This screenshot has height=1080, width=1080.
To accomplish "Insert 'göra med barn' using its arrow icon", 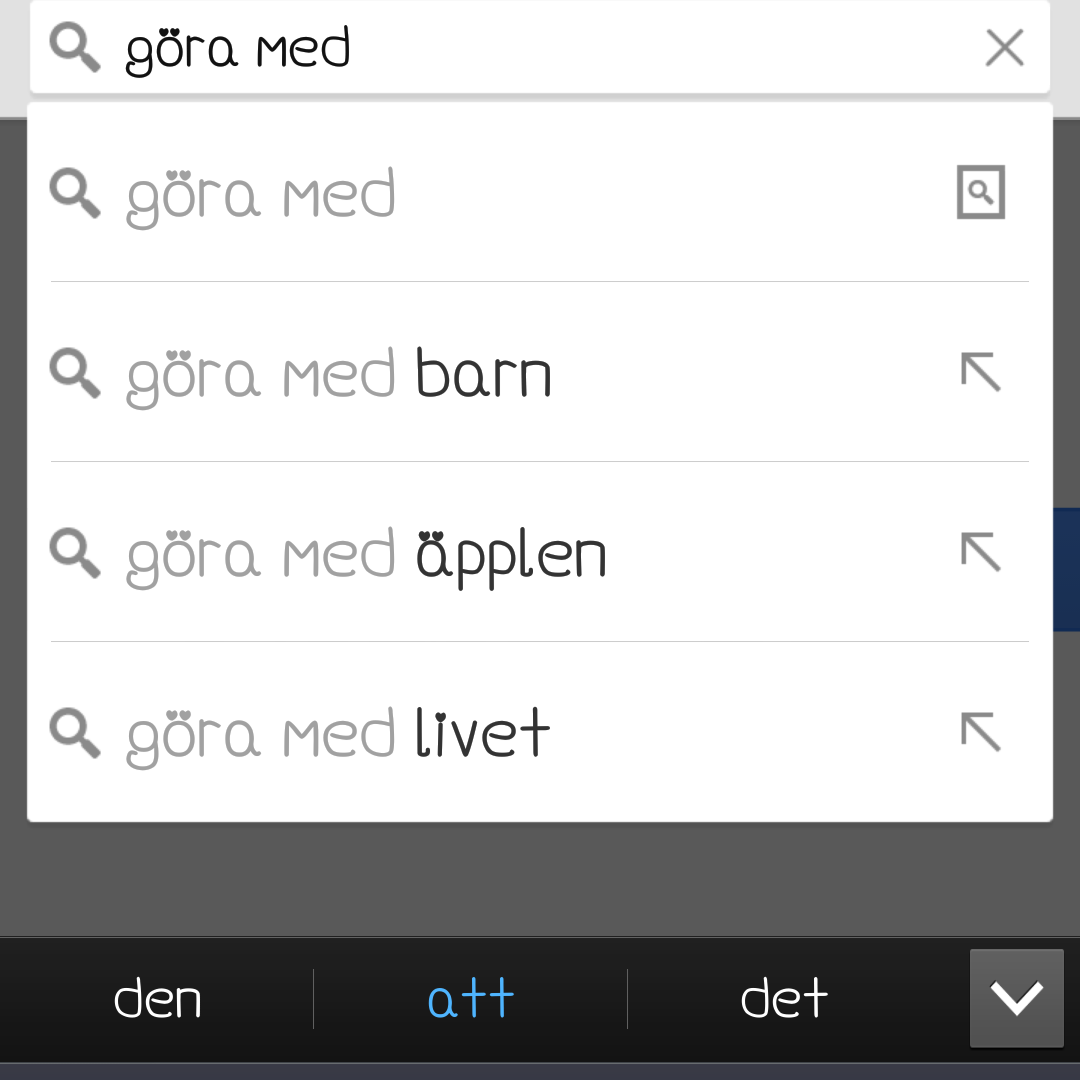I will (x=980, y=372).
